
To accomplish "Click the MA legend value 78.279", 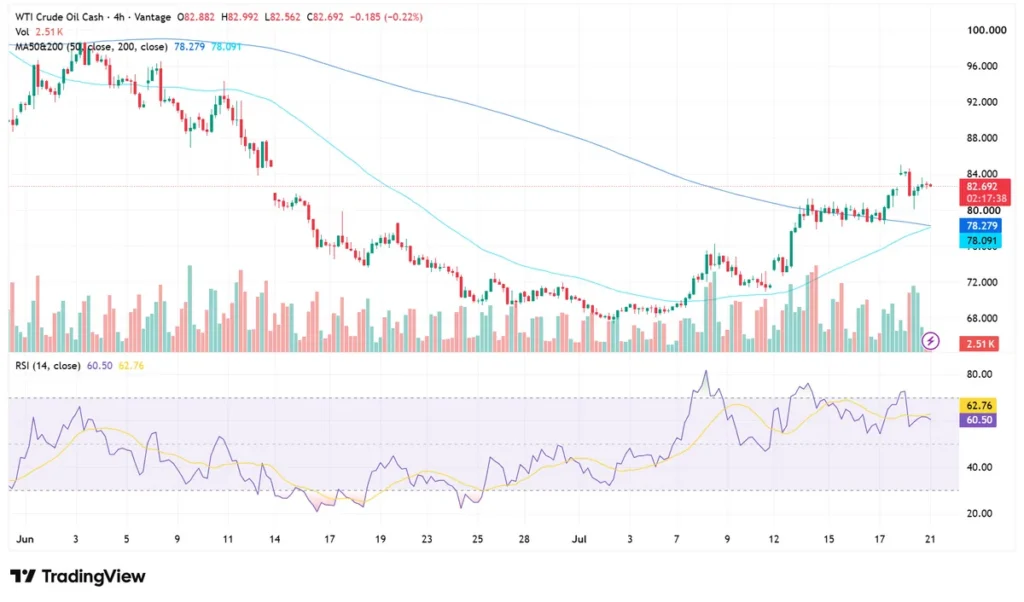I will tap(189, 47).
